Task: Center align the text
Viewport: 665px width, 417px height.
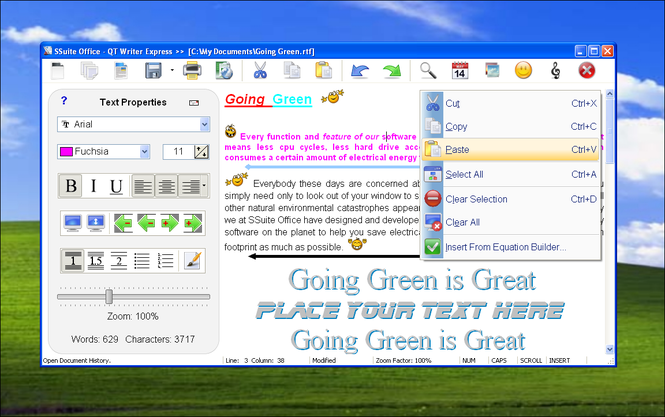Action: (166, 186)
